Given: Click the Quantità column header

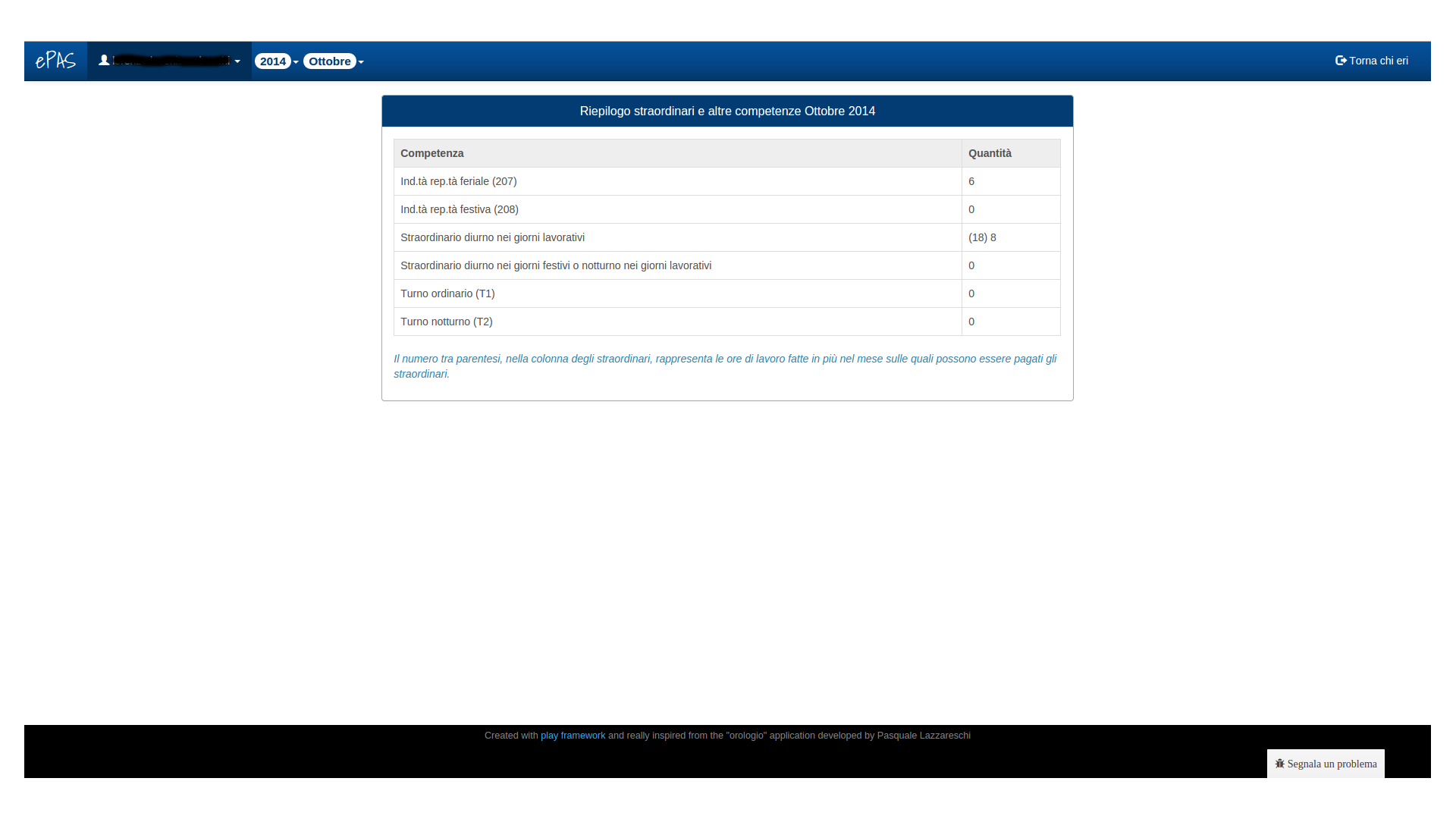Looking at the screenshot, I should pos(990,153).
